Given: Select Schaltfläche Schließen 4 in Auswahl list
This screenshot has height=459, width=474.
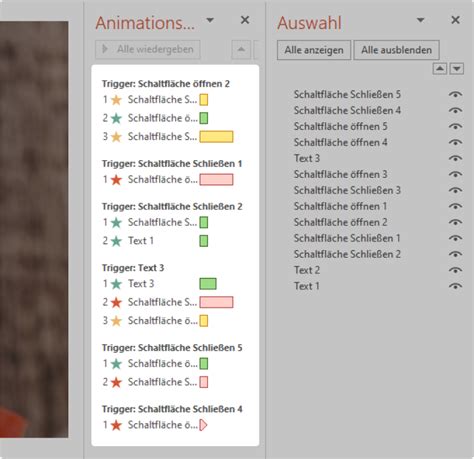Looking at the screenshot, I should point(347,110).
